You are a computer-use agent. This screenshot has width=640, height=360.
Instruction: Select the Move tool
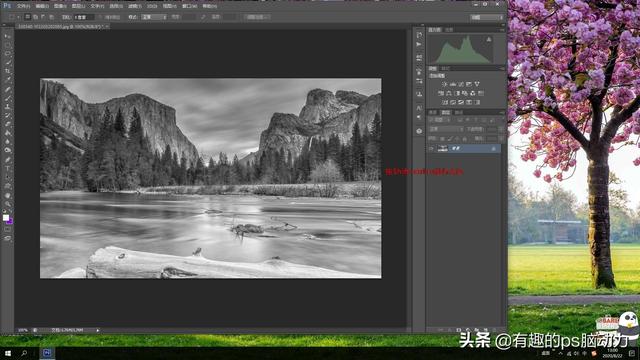coord(7,36)
